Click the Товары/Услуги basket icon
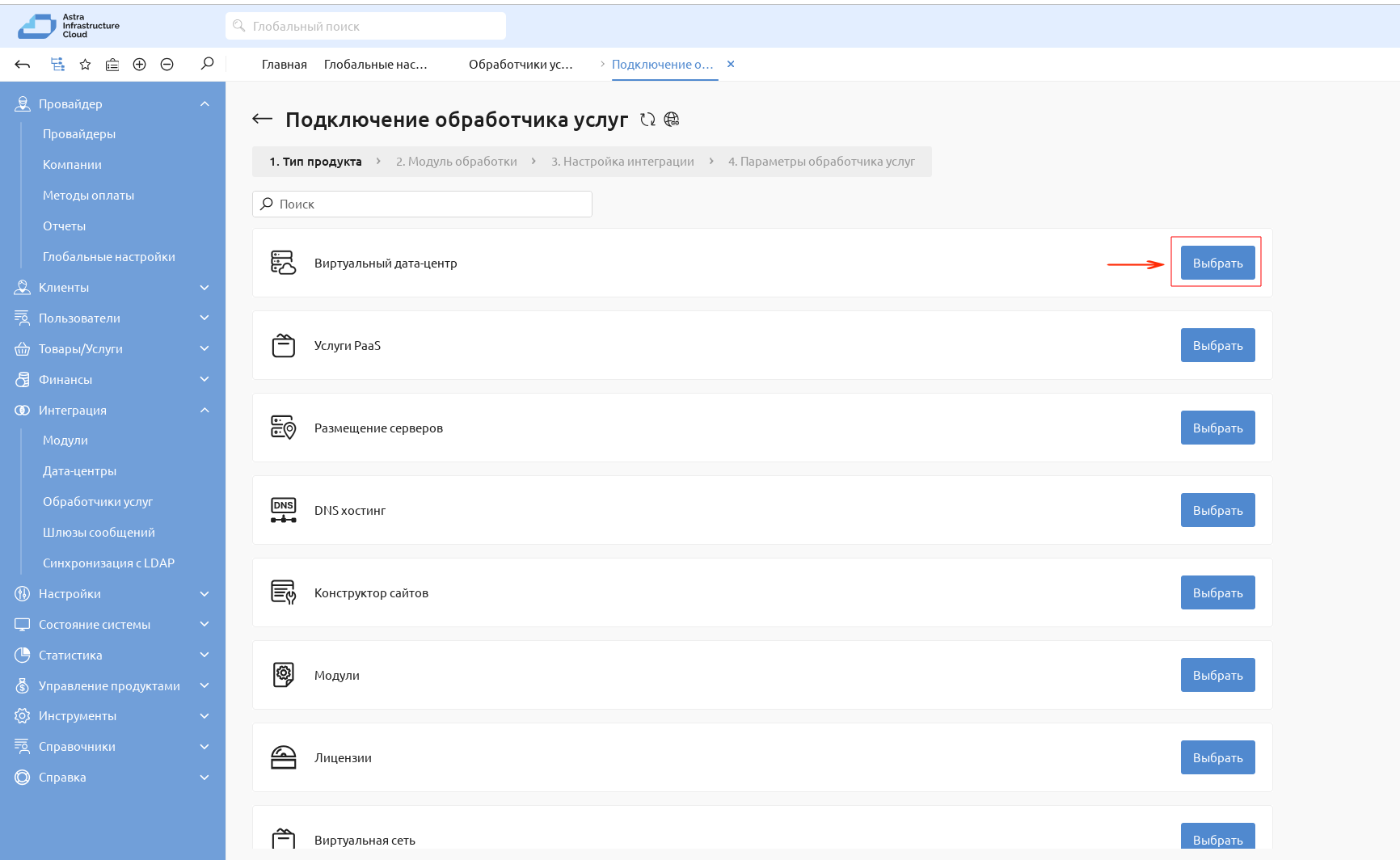This screenshot has height=860, width=1400. tap(23, 348)
